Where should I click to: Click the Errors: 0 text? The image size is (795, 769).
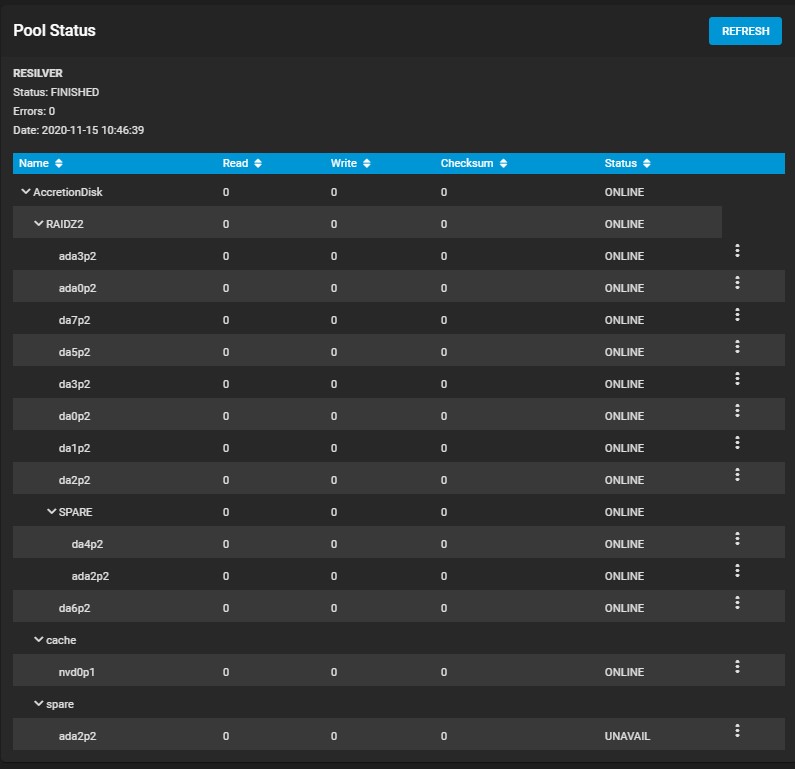click(34, 111)
